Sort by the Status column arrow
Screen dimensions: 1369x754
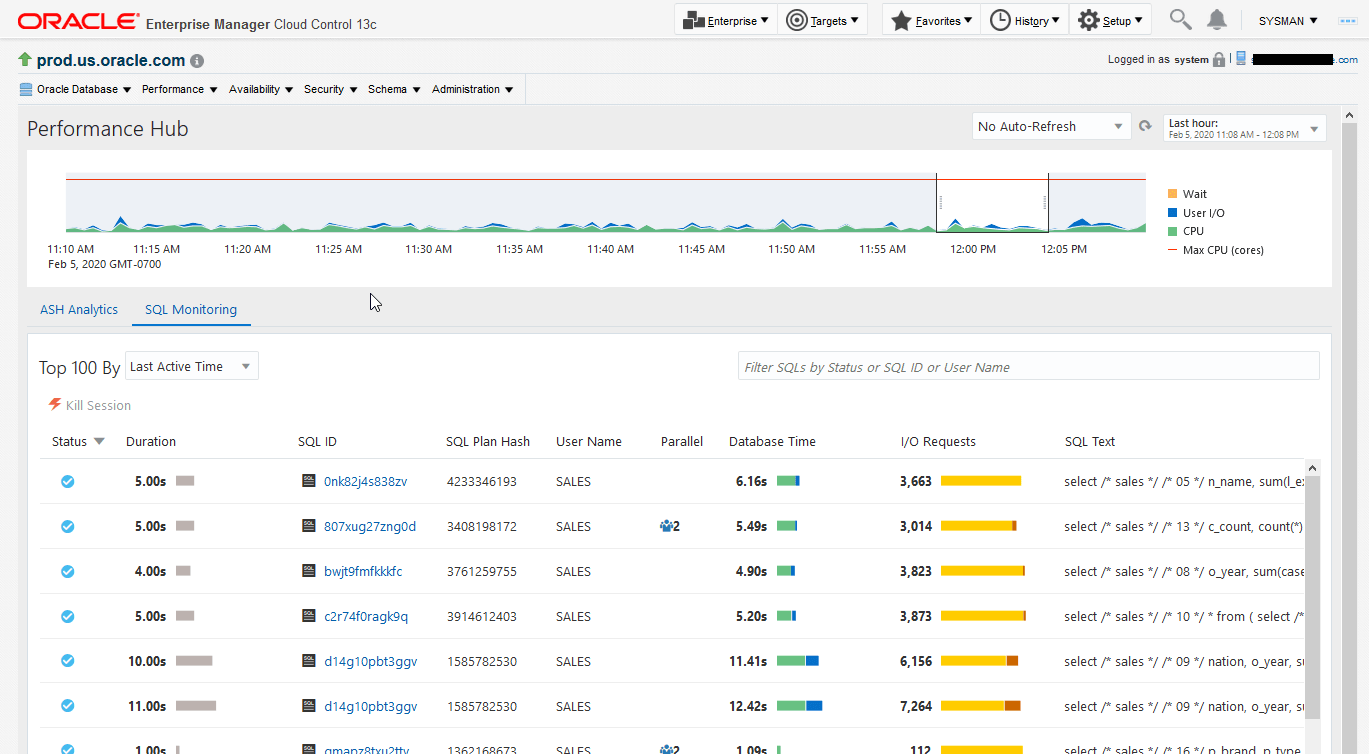pyautogui.click(x=99, y=441)
